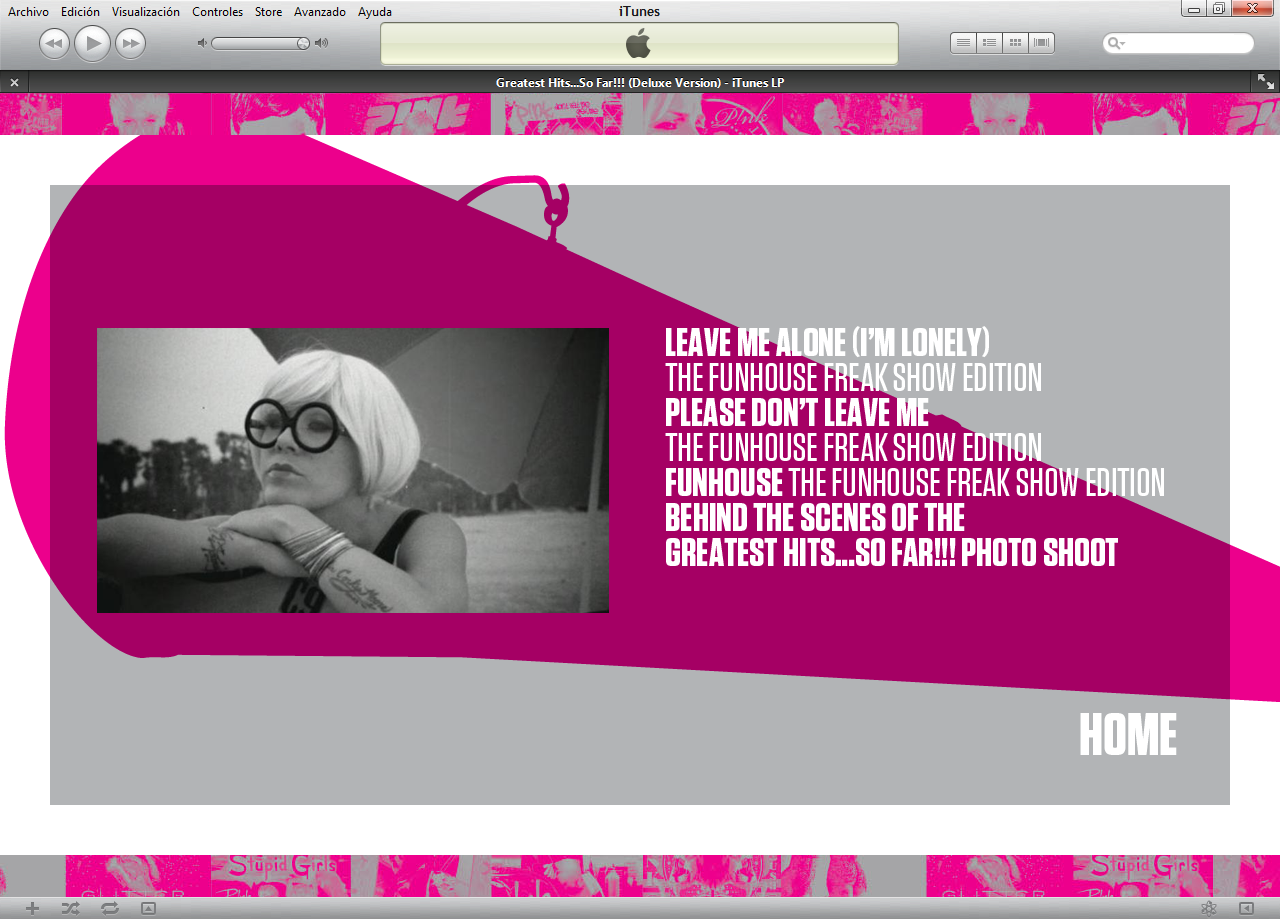
Task: Close the iTunes LP with X
Action: click(x=14, y=82)
